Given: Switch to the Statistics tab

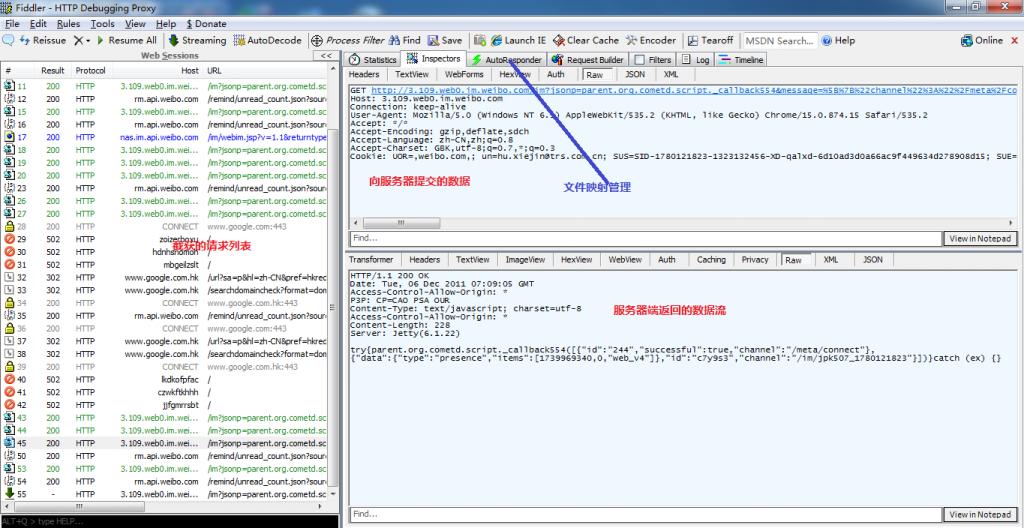Looking at the screenshot, I should click(x=373, y=59).
